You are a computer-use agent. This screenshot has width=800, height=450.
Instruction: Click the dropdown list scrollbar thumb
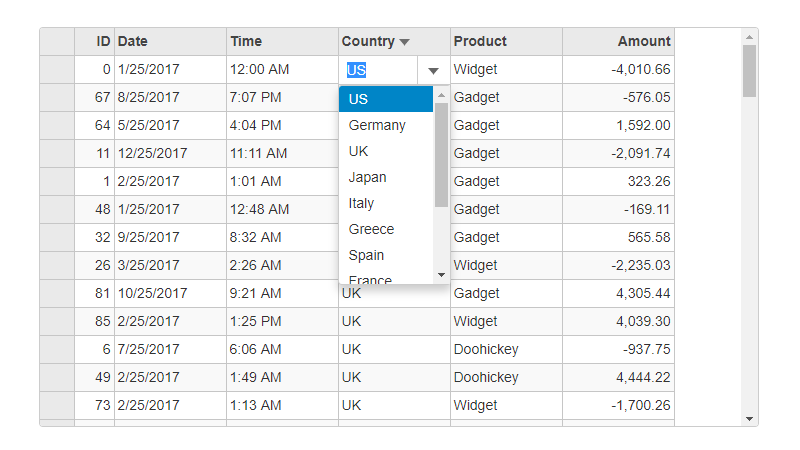coord(441,155)
